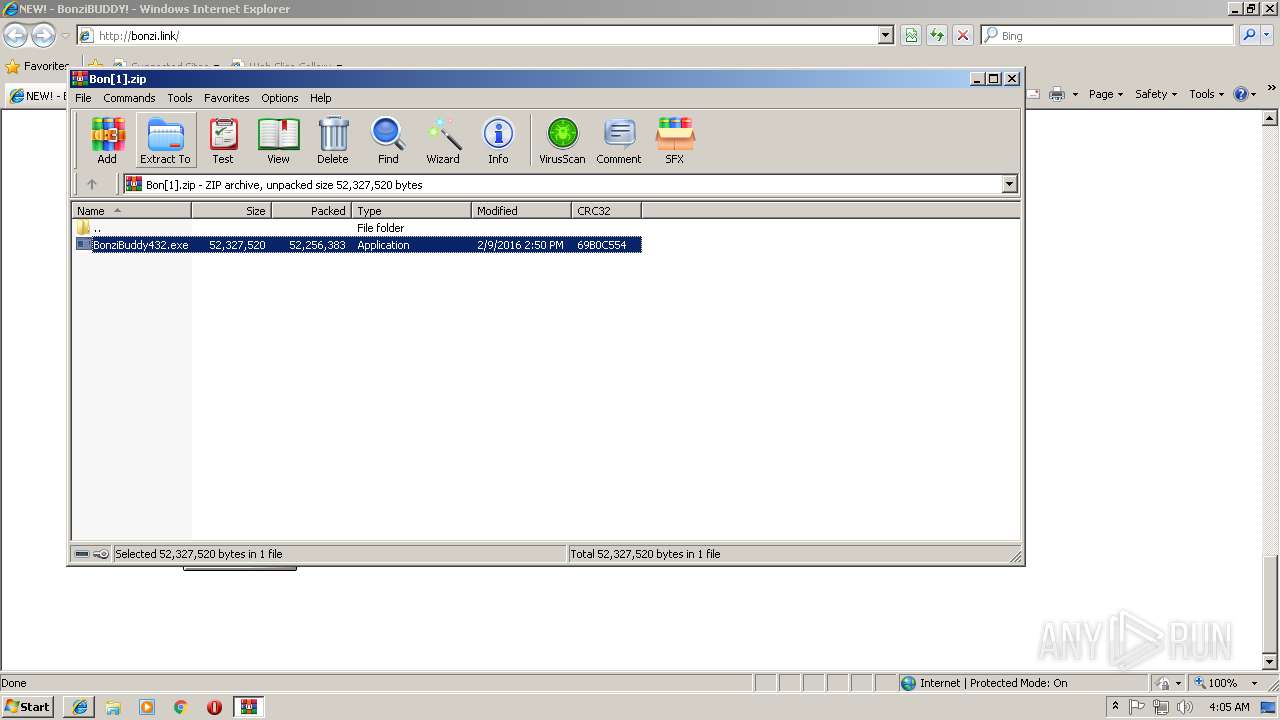1280x720 pixels.
Task: Click the key icon in WinRAR status bar
Action: click(101, 554)
